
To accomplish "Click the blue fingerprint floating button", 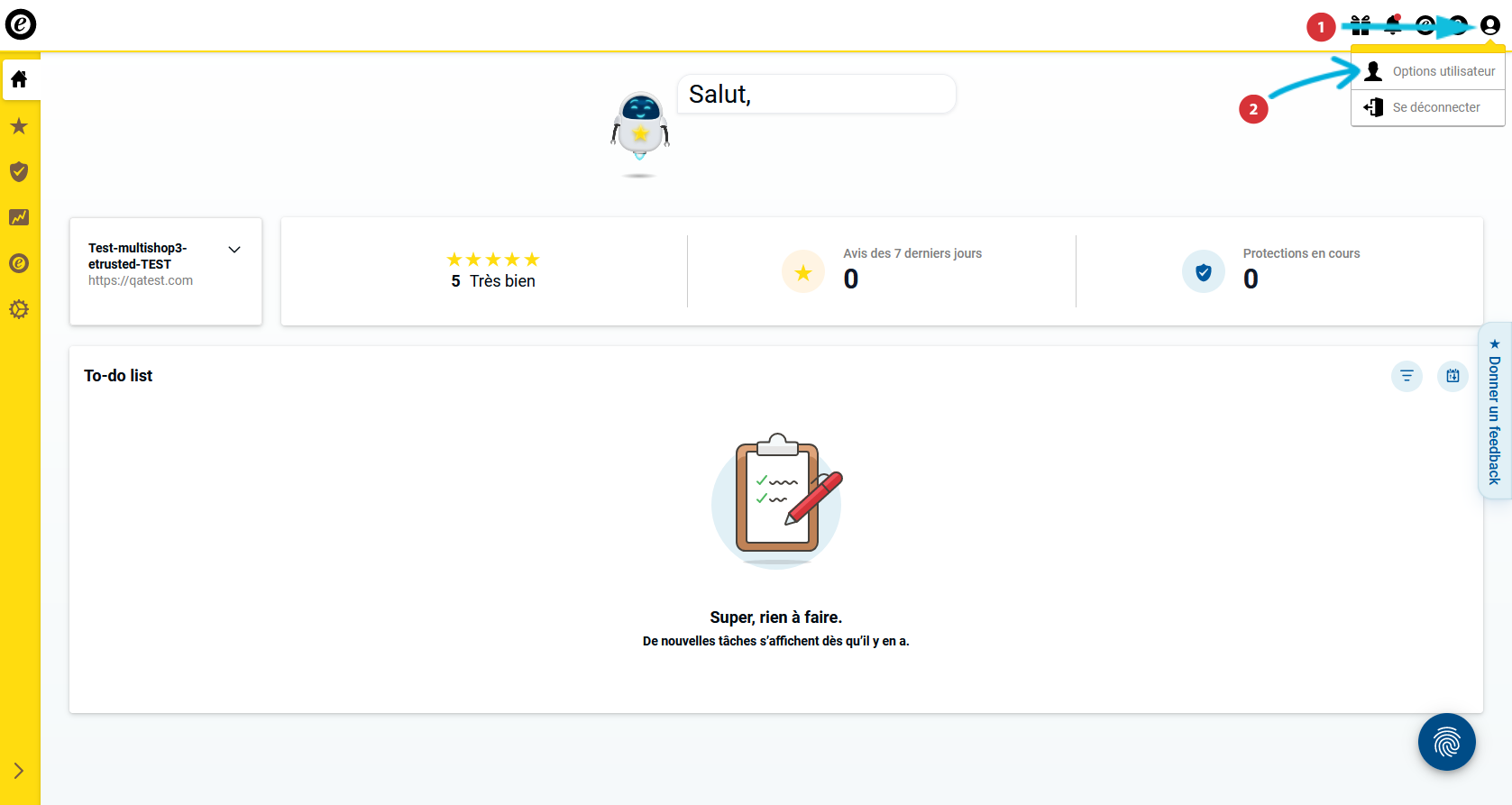I will pyautogui.click(x=1447, y=742).
